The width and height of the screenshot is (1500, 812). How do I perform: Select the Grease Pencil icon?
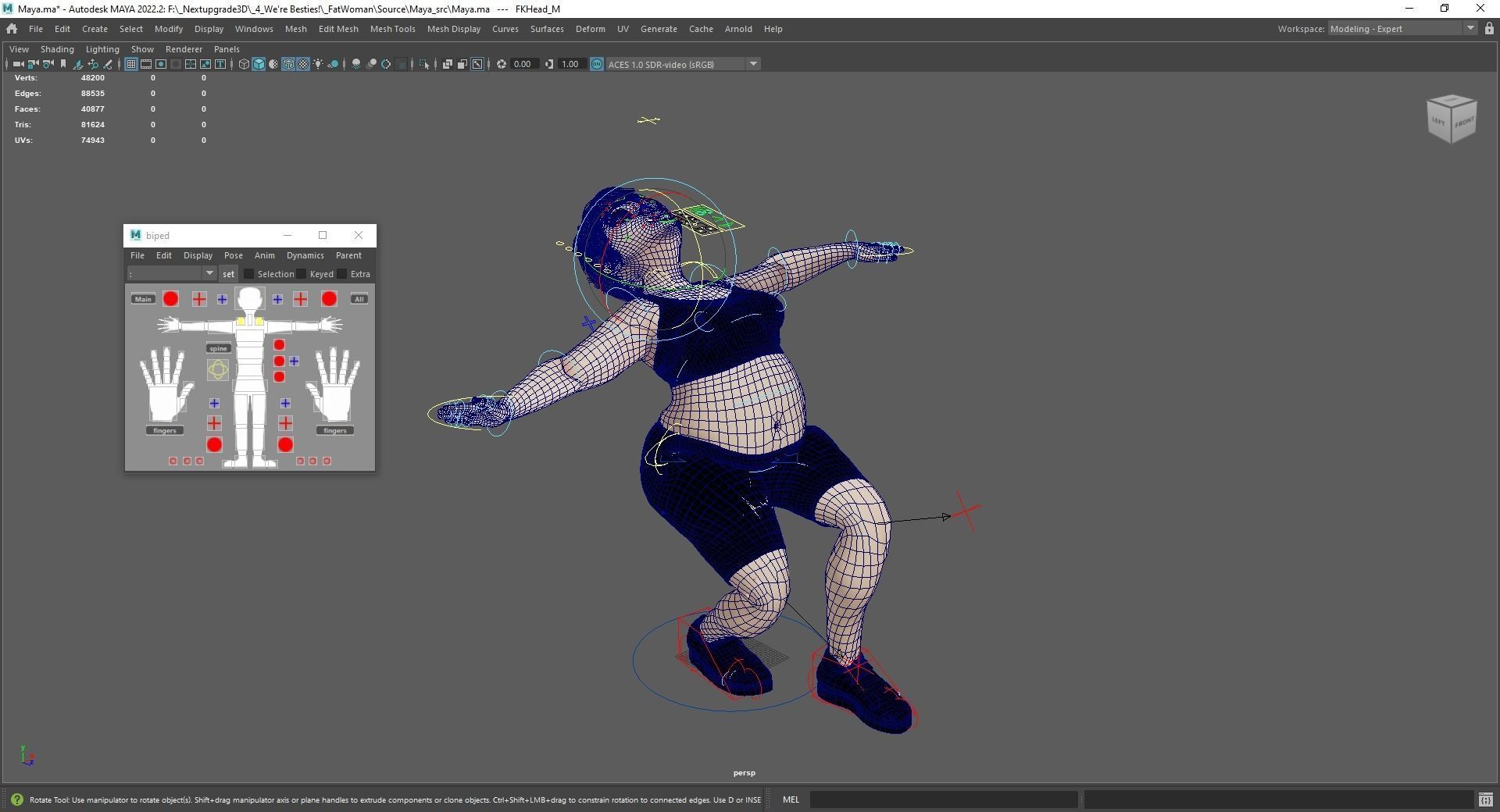click(108, 64)
